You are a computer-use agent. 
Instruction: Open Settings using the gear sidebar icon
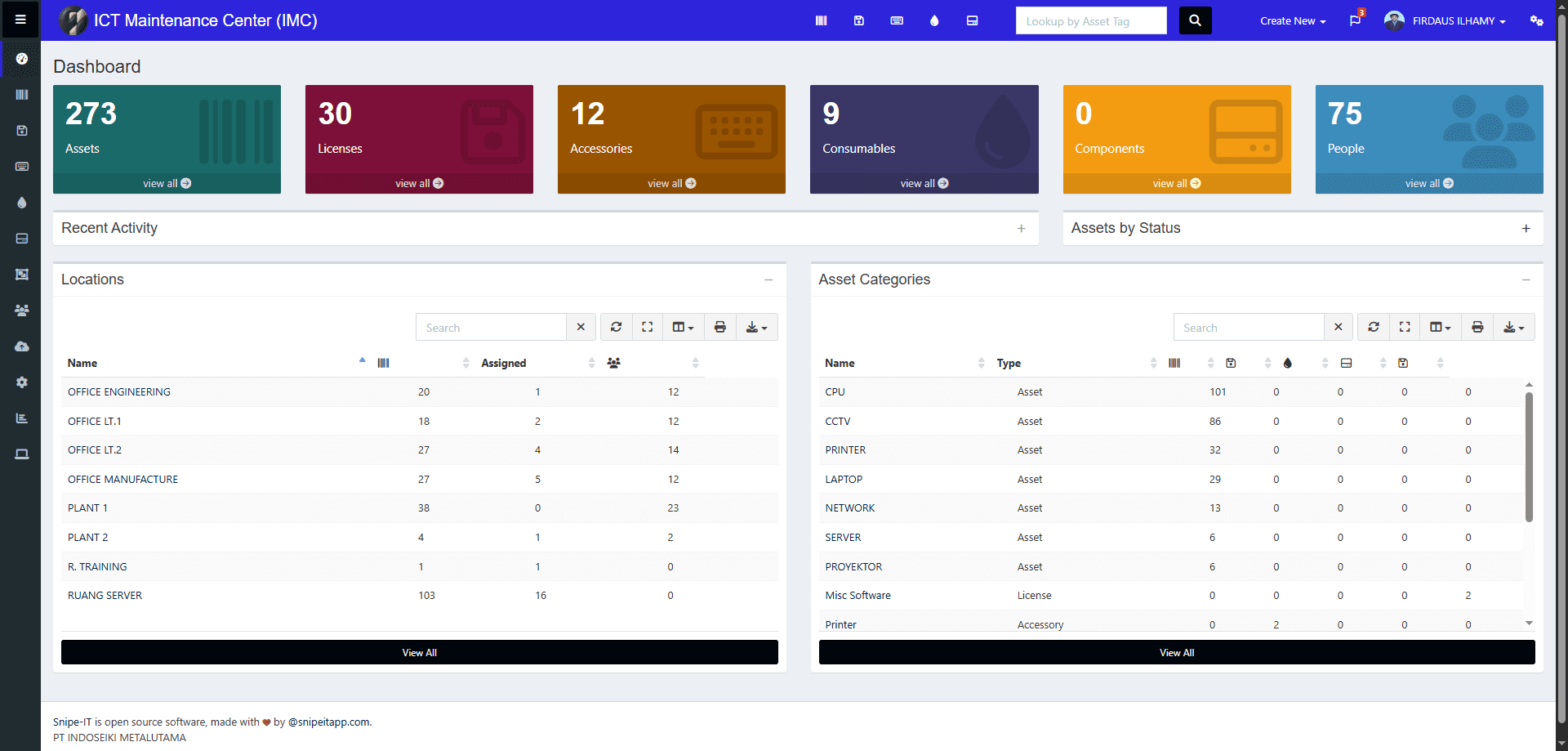point(22,382)
